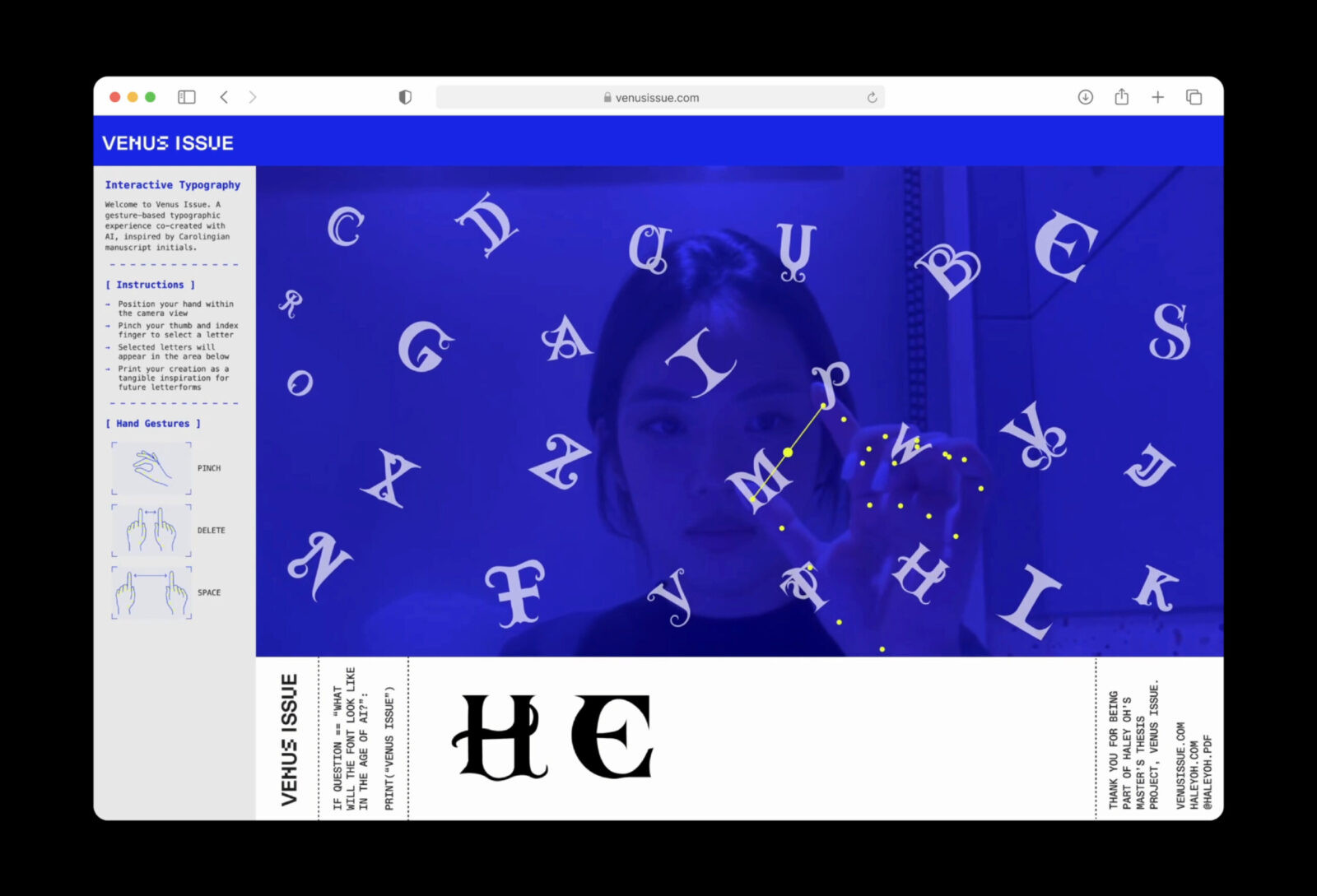Select the SPACE gesture illustration
Screen dimensions: 1317x896
pos(151,592)
